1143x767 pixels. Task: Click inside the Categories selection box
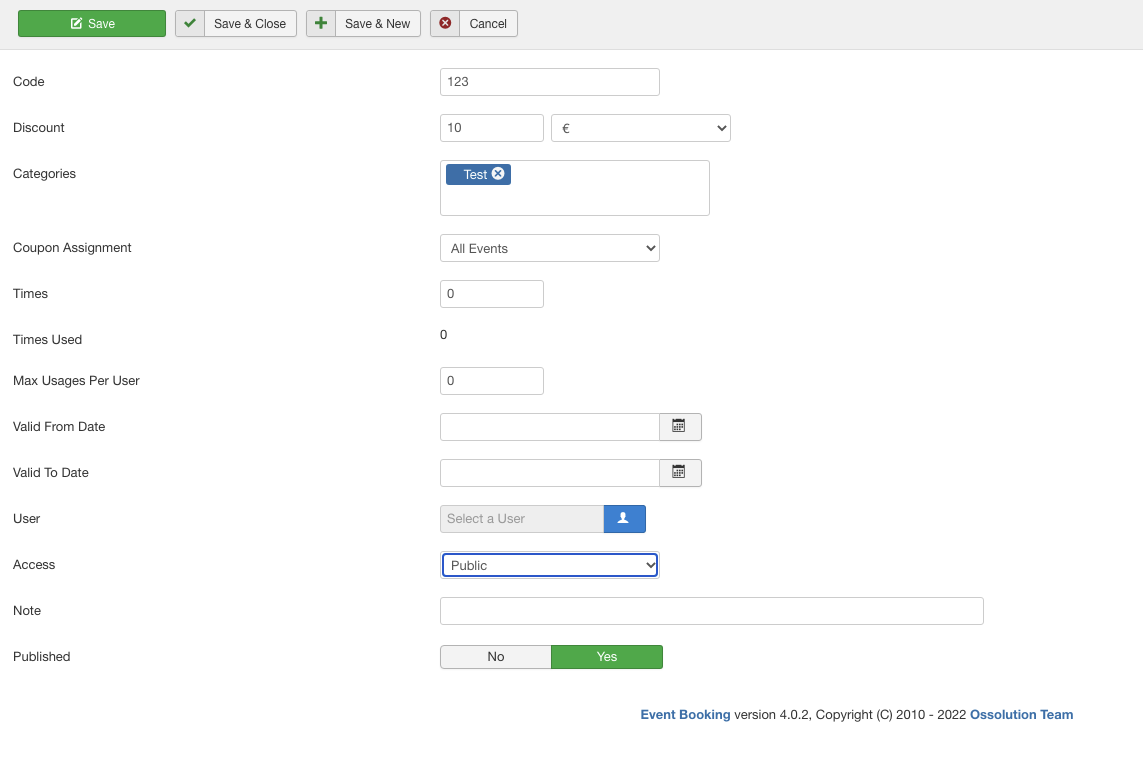click(x=600, y=197)
